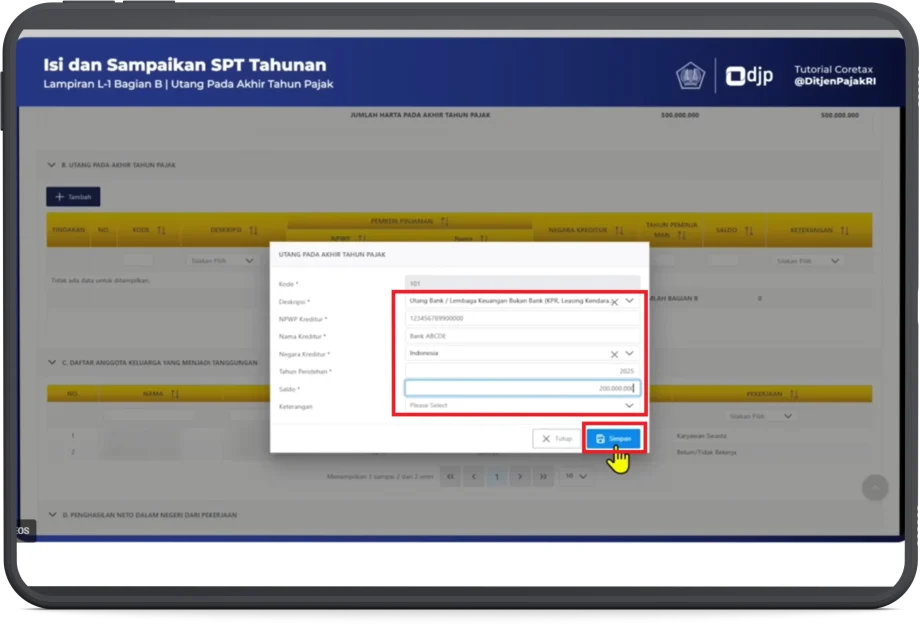920x628 pixels.
Task: Click the DJP logo in header
Action: [x=749, y=76]
